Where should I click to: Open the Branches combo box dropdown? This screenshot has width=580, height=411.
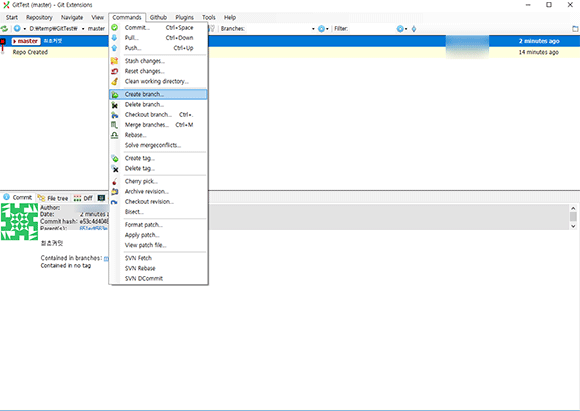tap(313, 29)
